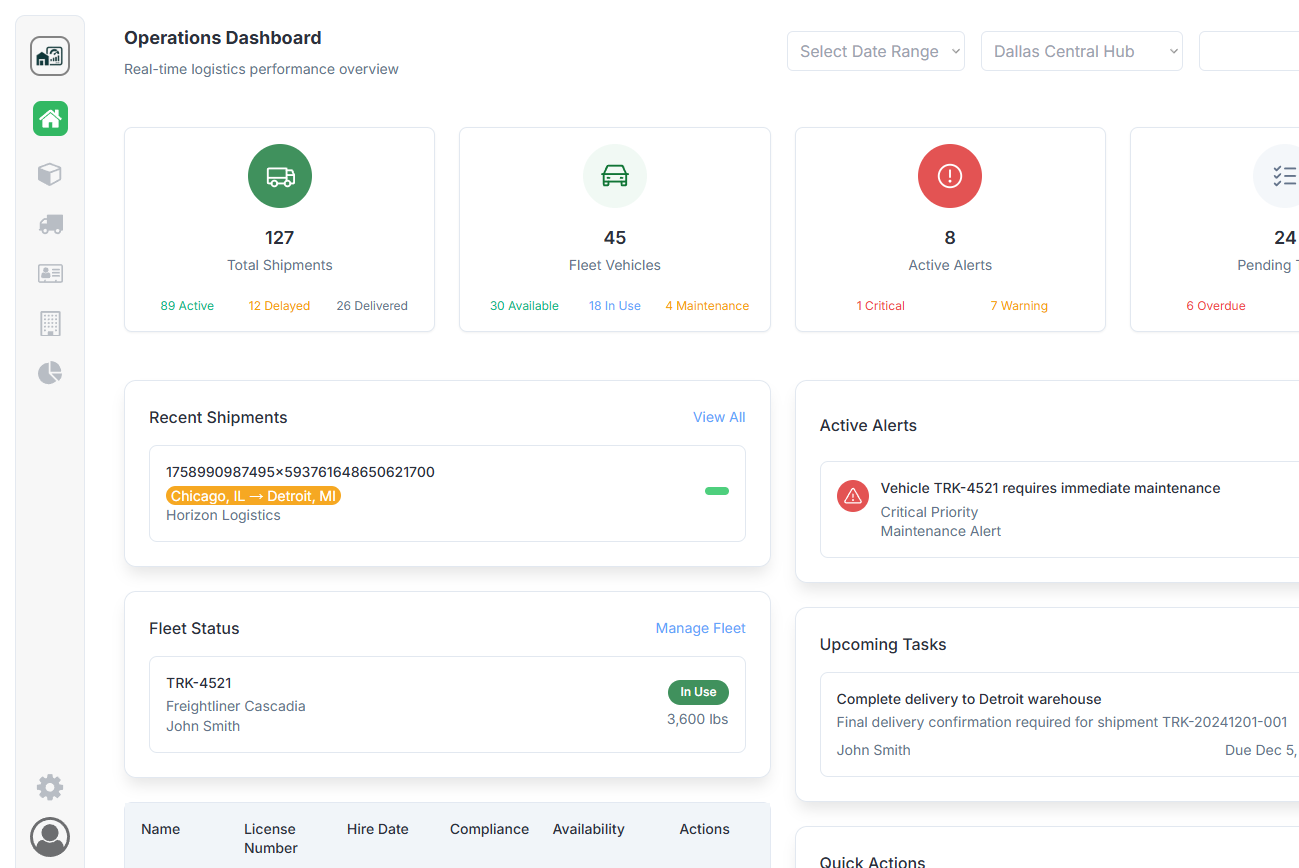Click the red Active Alerts exclamation icon
This screenshot has width=1299, height=868.
coord(949,176)
